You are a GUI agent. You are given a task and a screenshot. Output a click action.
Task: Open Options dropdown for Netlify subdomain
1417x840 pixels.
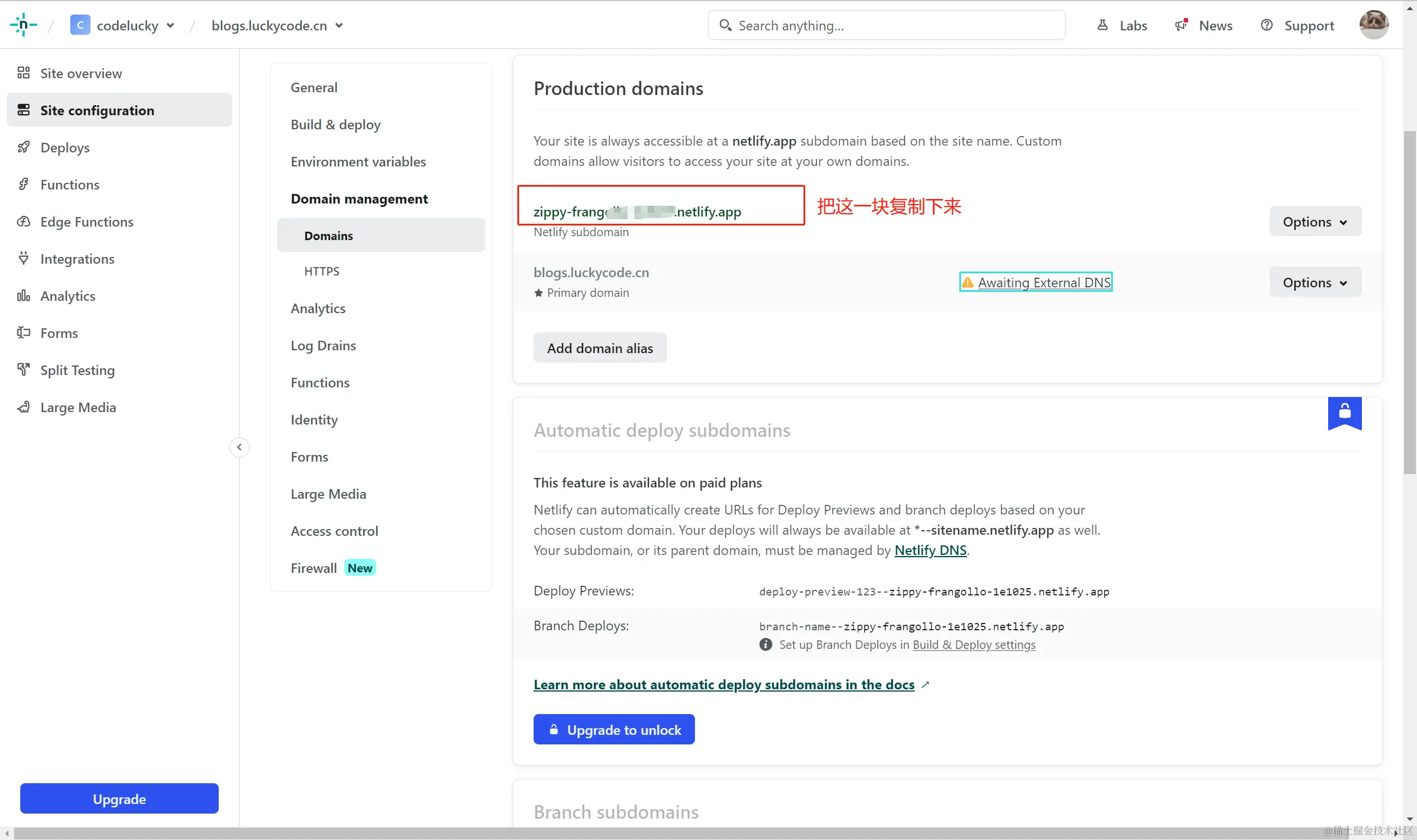coord(1315,222)
